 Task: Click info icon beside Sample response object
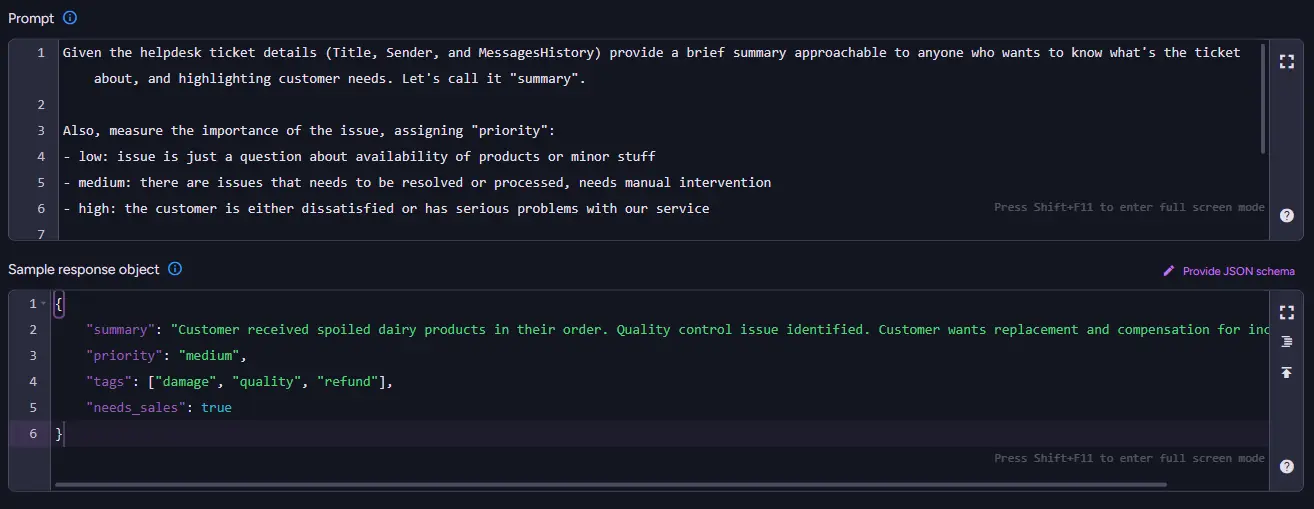point(175,269)
